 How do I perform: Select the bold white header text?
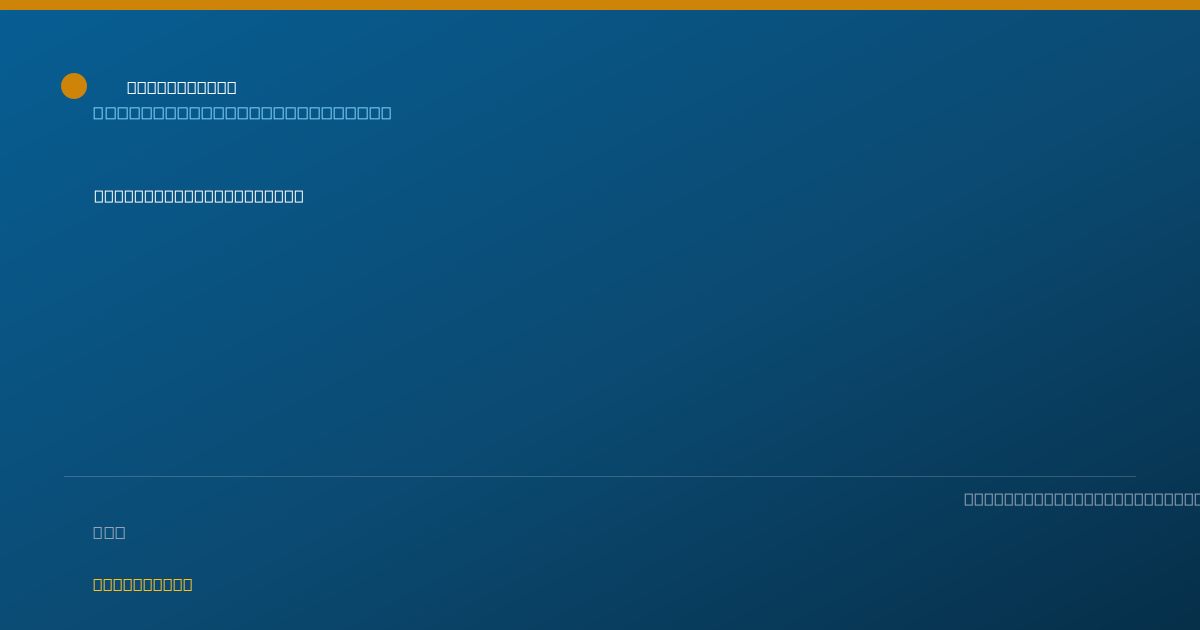coord(182,87)
